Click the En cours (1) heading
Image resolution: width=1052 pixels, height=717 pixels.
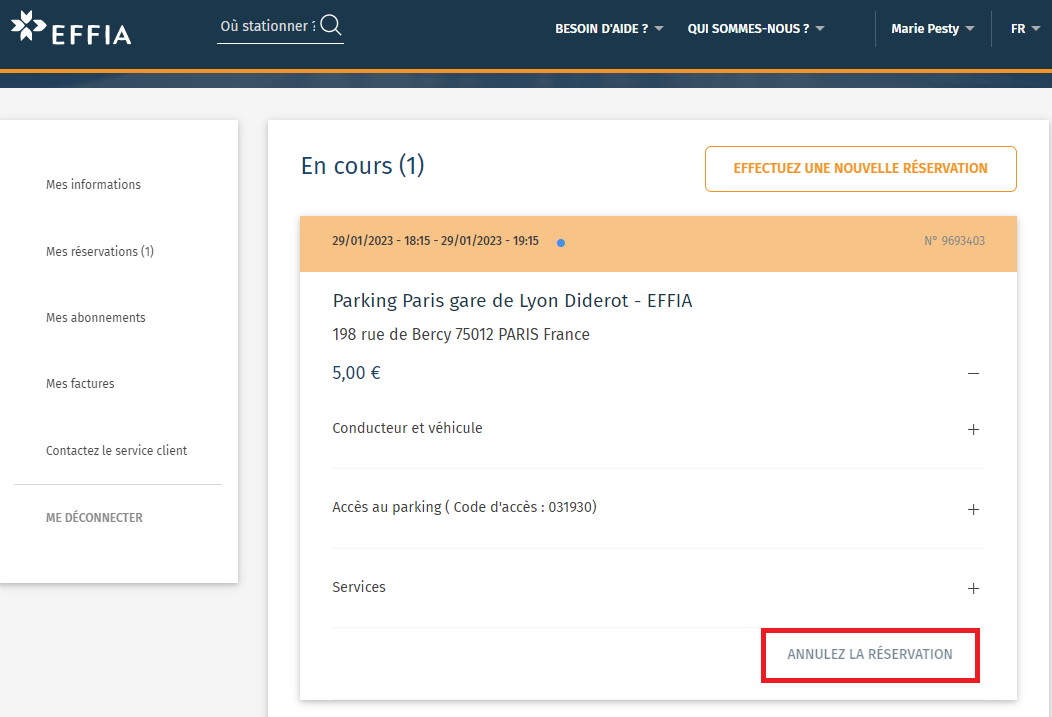pyautogui.click(x=362, y=166)
